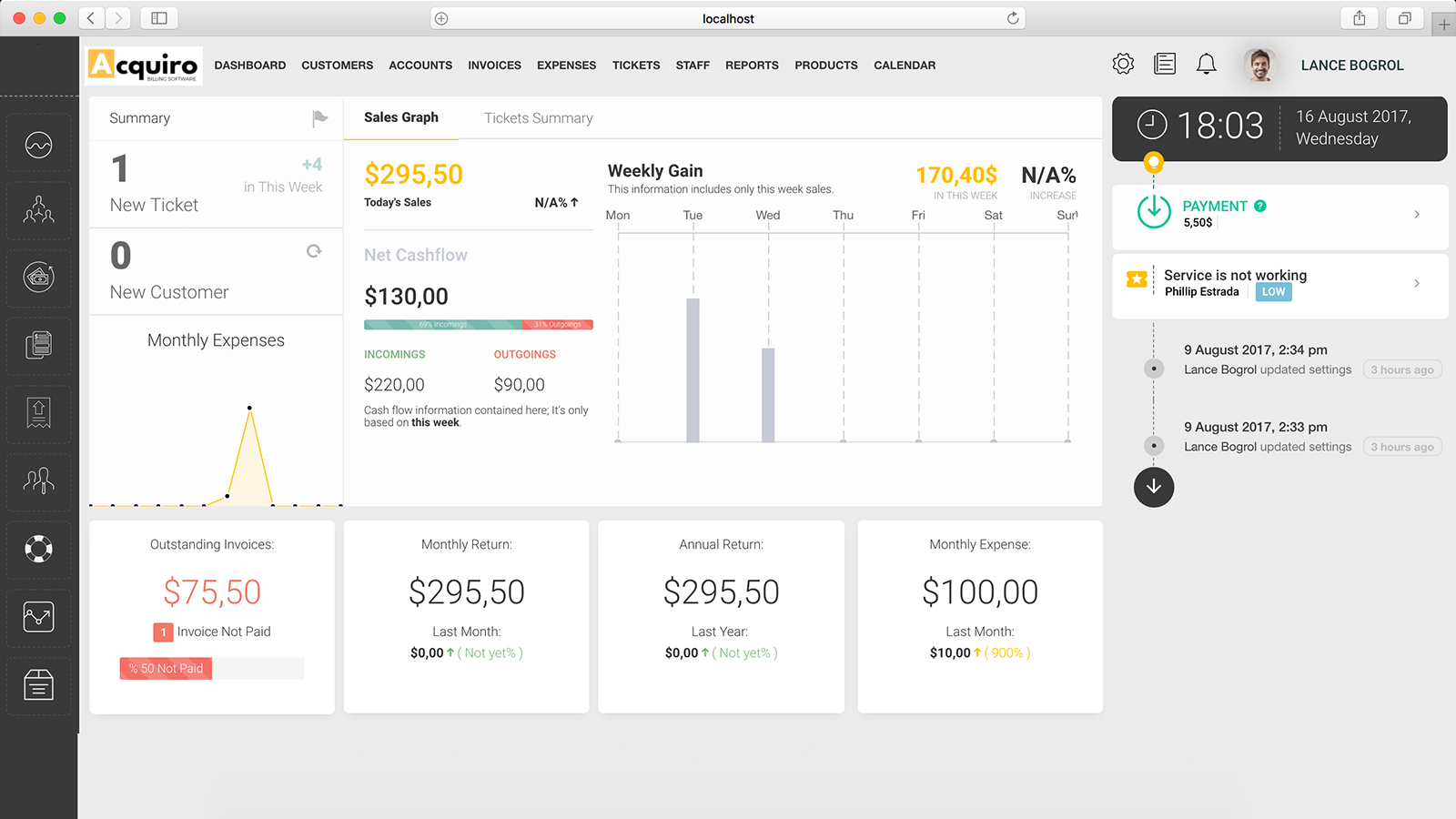Image resolution: width=1456 pixels, height=819 pixels.
Task: Open the INVOICES menu item
Action: pos(494,66)
